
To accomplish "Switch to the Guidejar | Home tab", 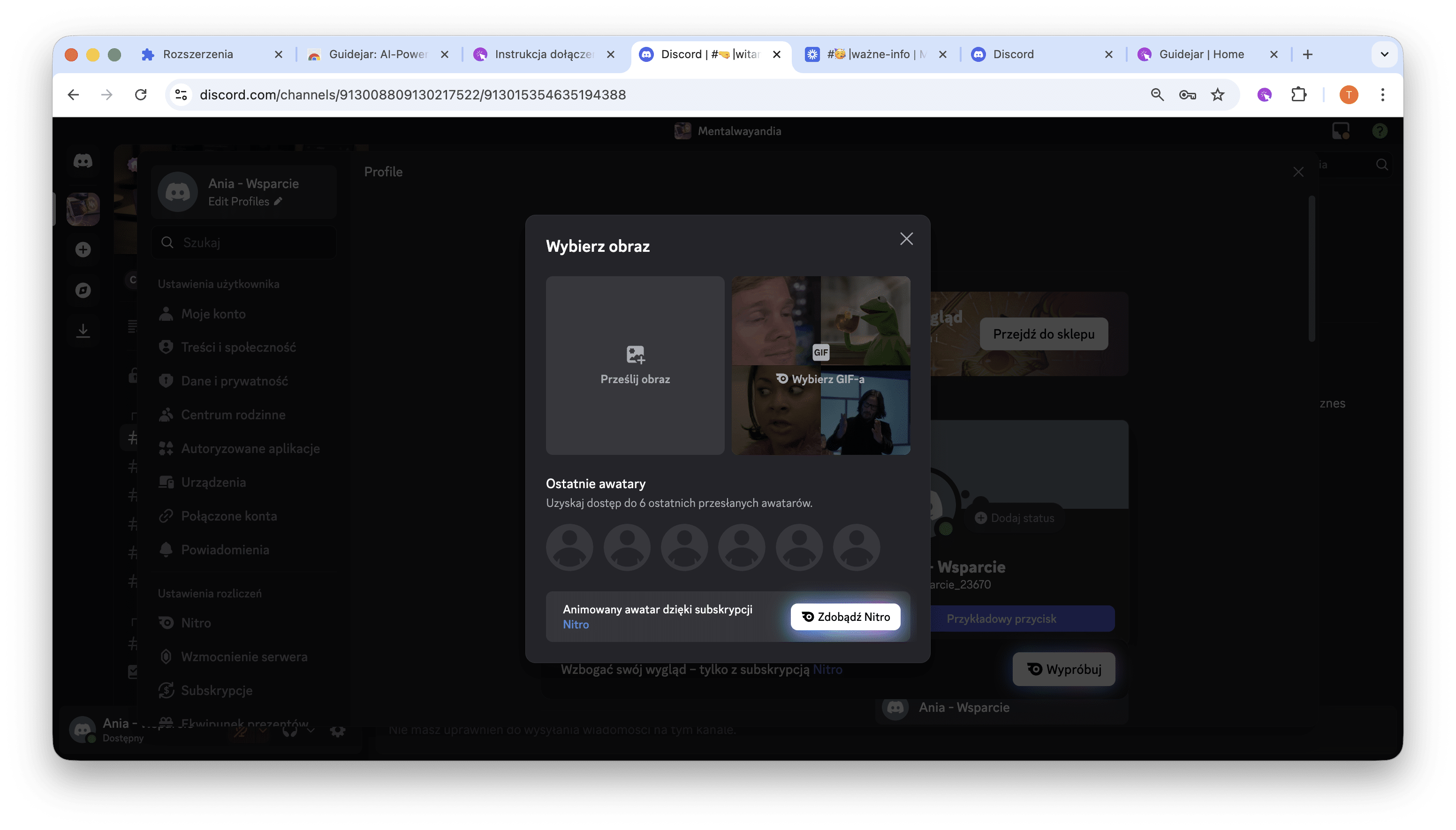I will coord(1207,54).
